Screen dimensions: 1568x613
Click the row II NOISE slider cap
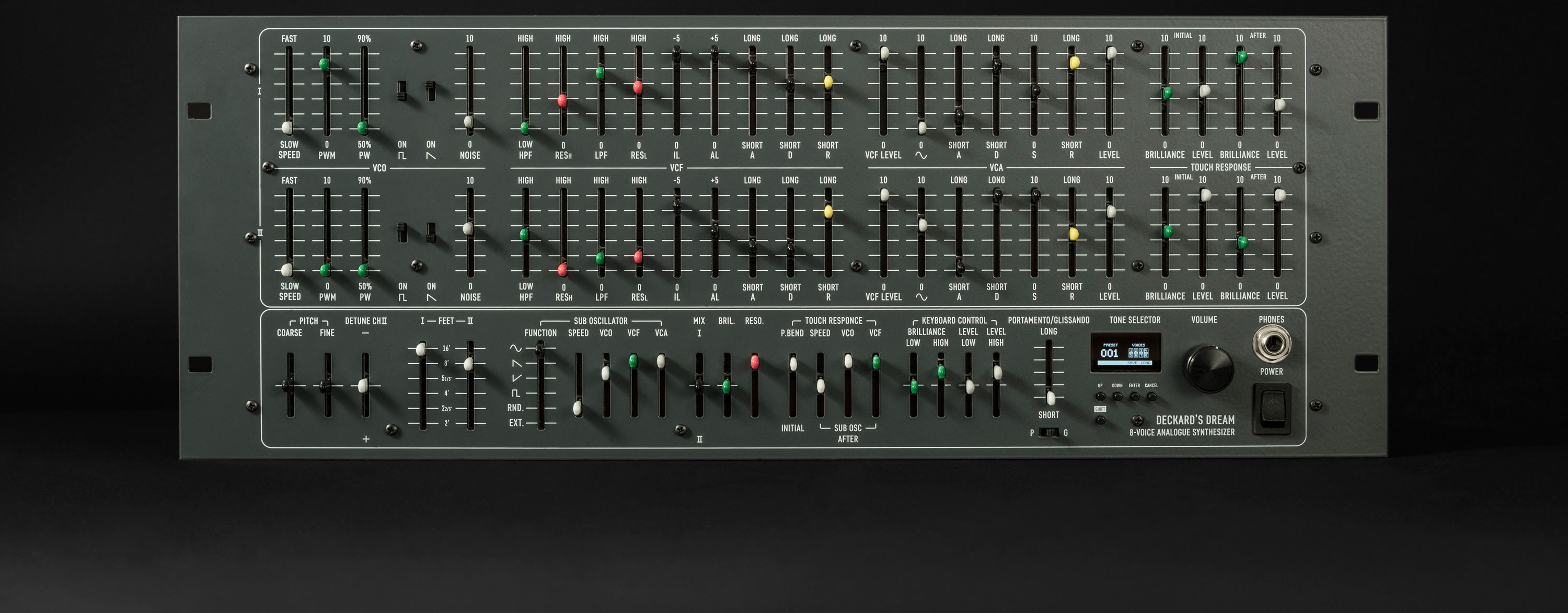point(467,228)
